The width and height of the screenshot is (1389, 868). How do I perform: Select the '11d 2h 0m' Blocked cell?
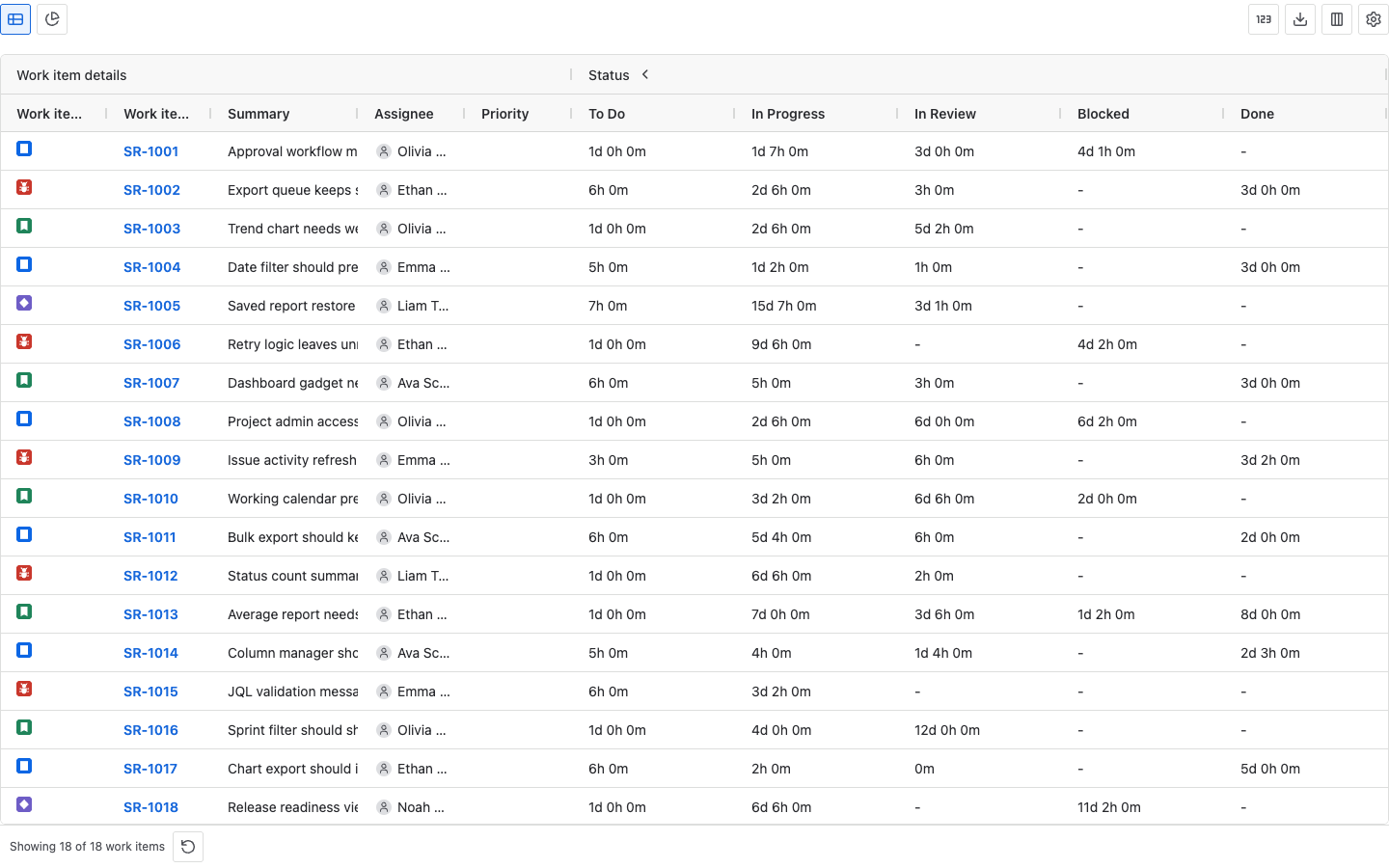click(1109, 807)
